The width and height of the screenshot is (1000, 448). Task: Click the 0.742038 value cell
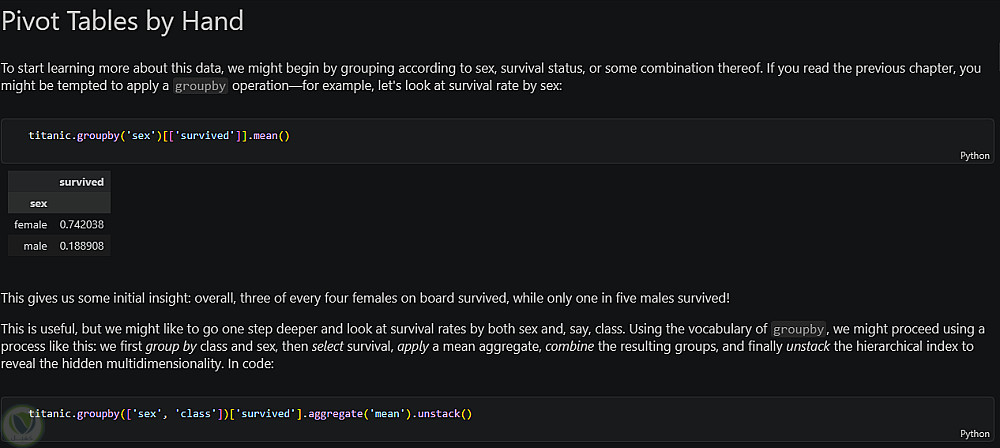click(81, 224)
